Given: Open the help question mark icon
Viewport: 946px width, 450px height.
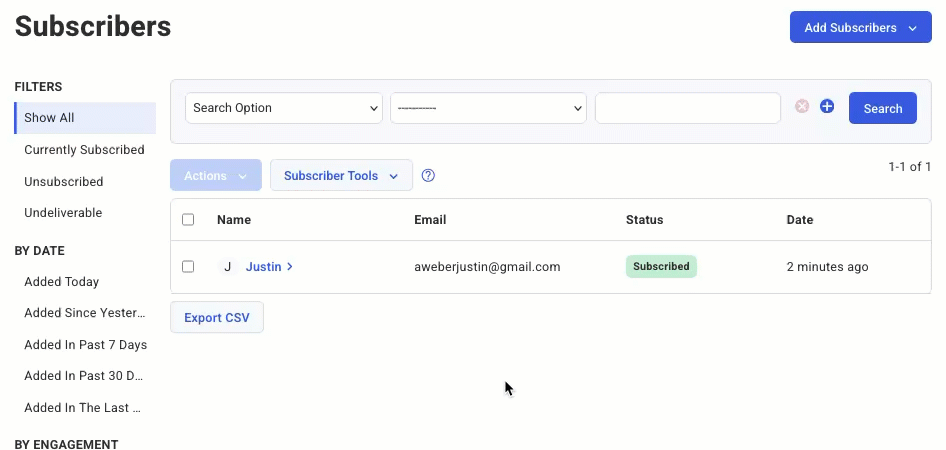Looking at the screenshot, I should (x=428, y=176).
